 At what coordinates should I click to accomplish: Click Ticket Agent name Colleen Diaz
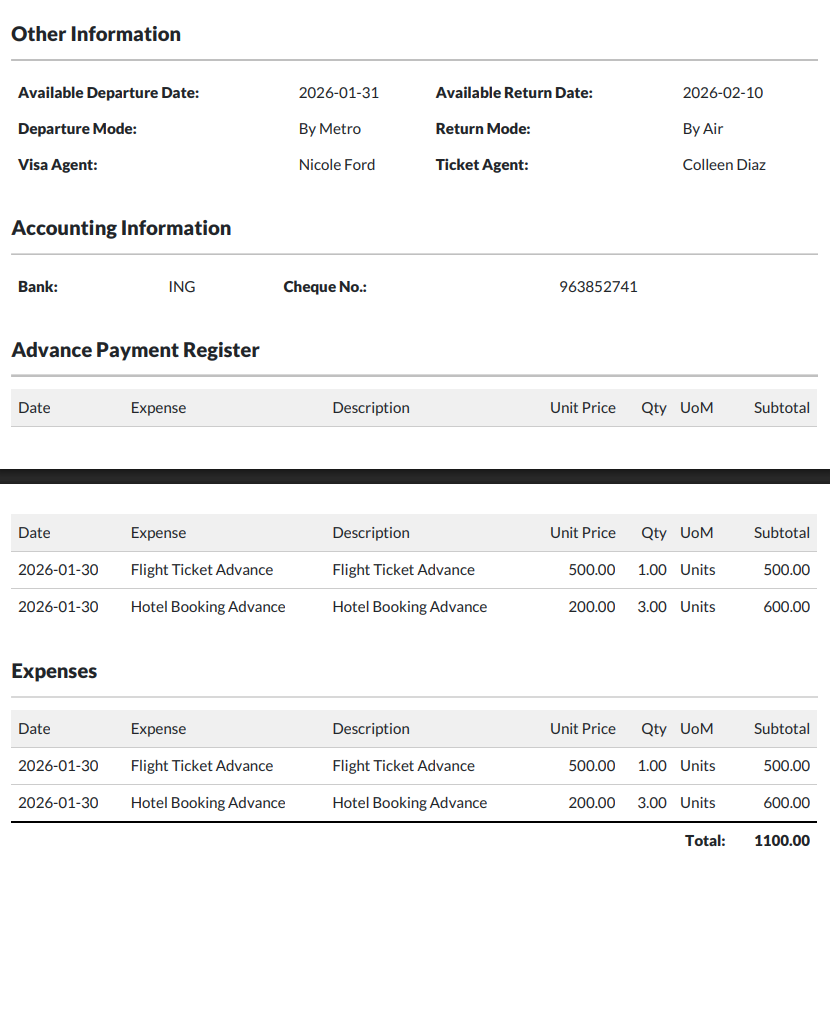tap(724, 165)
